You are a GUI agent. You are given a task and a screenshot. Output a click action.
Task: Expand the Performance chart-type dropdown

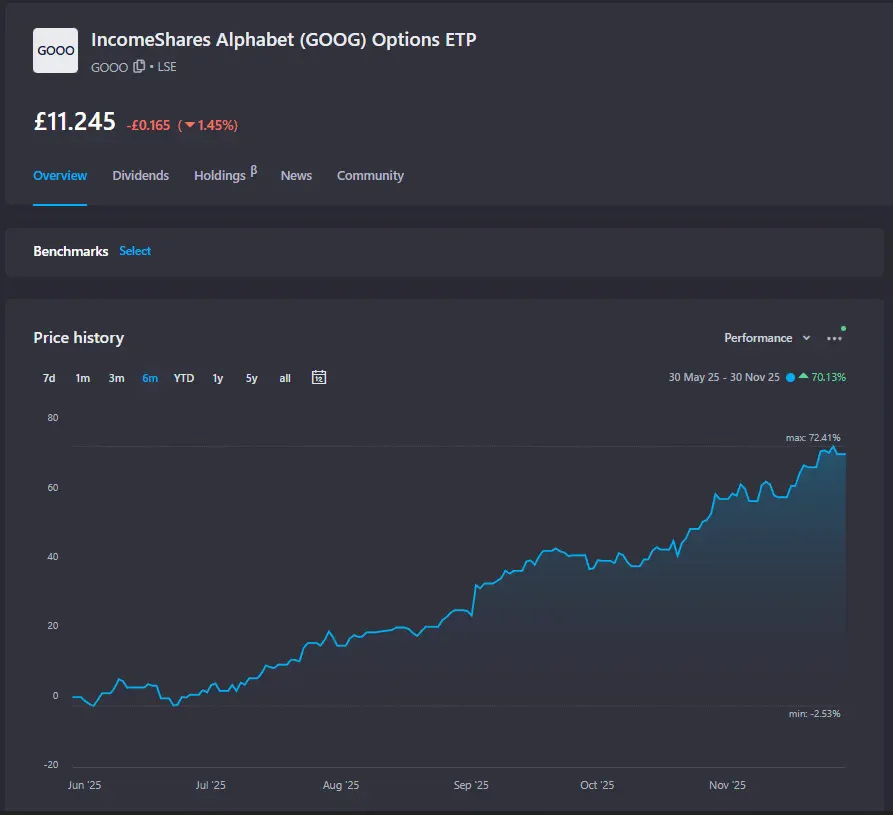click(766, 338)
